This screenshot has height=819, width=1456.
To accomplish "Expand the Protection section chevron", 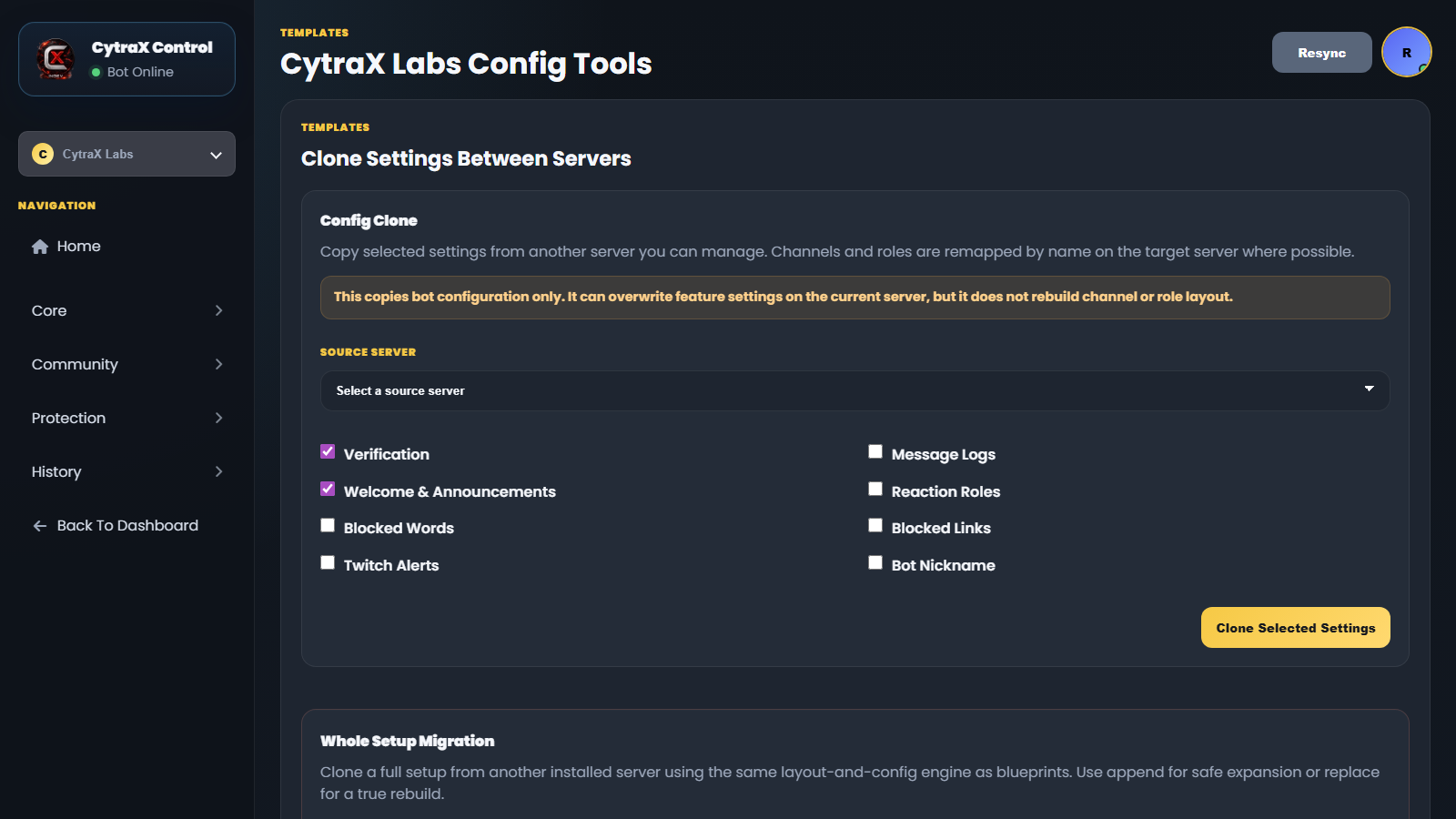I will click(x=218, y=419).
